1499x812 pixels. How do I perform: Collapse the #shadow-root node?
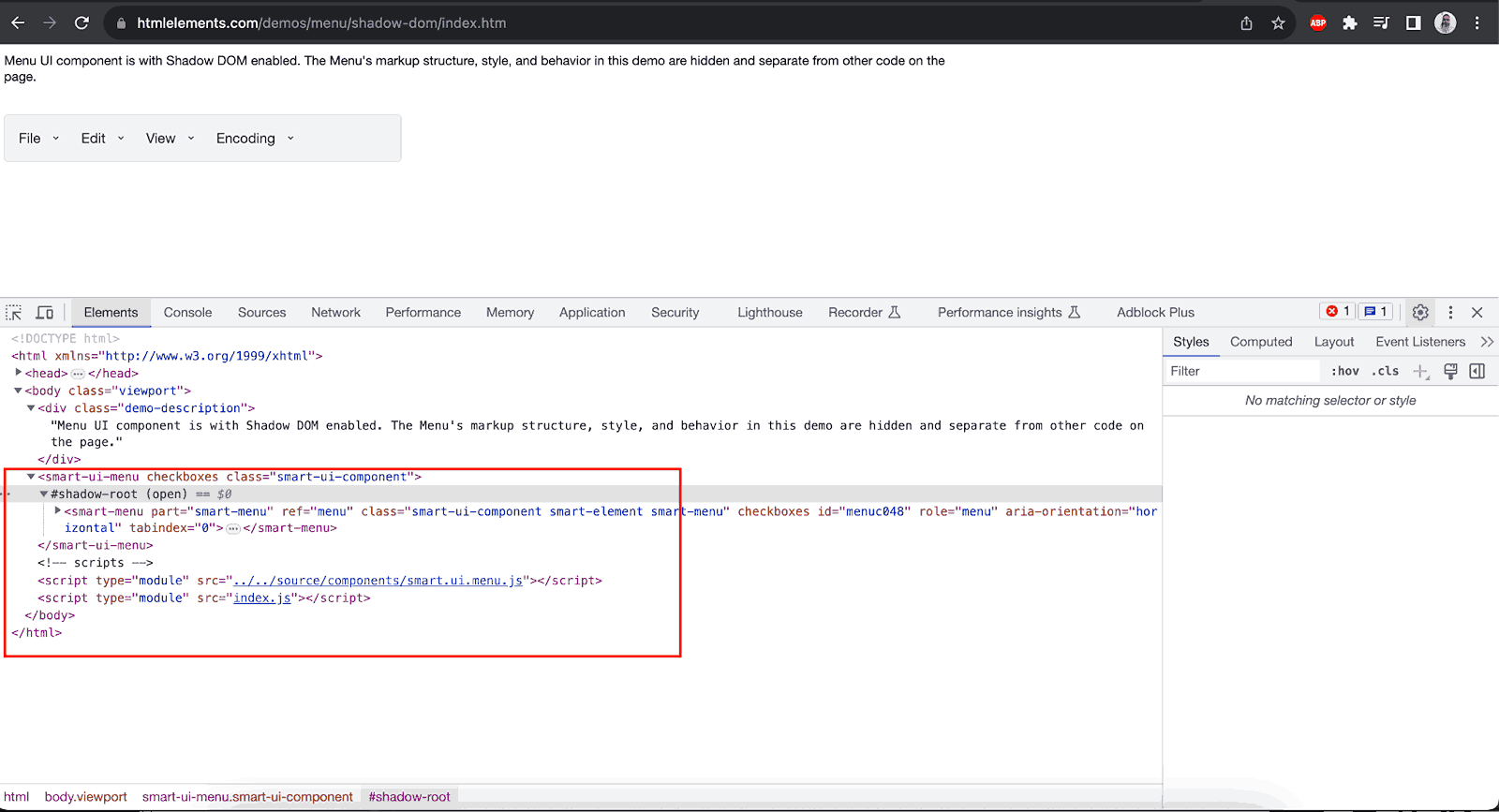tap(44, 494)
